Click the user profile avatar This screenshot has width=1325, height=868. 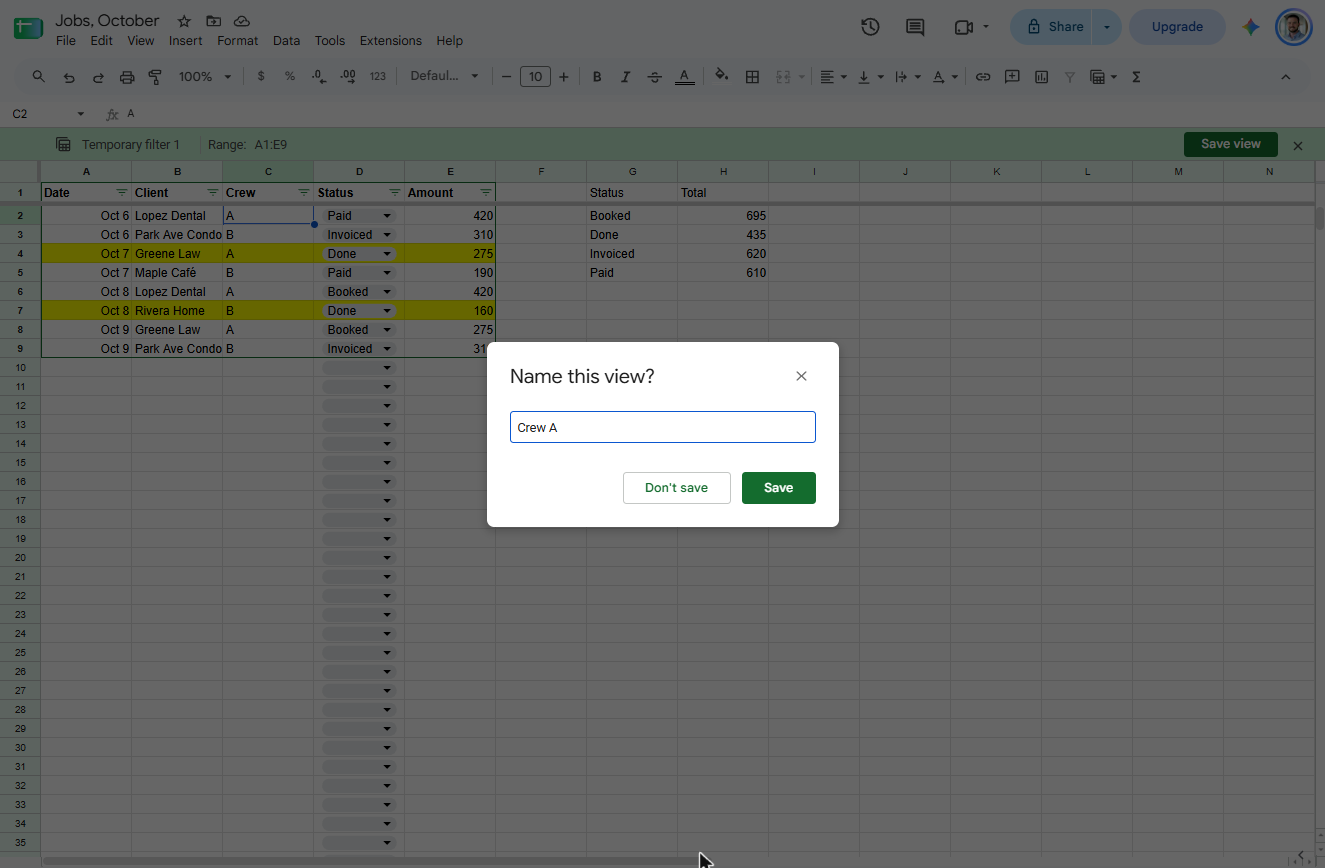click(1294, 27)
